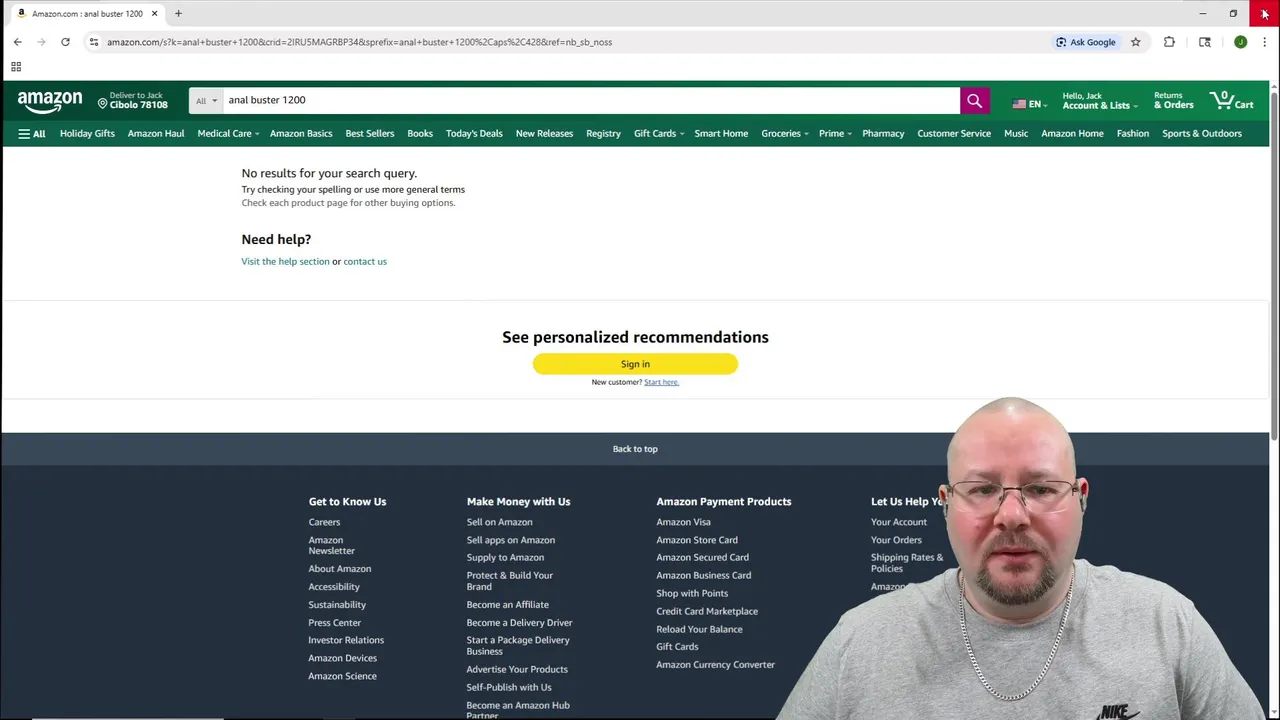Image resolution: width=1280 pixels, height=720 pixels.
Task: Open Self-Publish with Us footer link
Action: (509, 687)
